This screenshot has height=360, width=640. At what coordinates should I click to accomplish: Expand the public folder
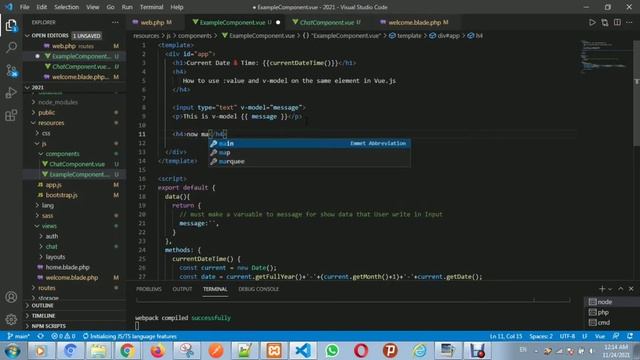coord(47,113)
